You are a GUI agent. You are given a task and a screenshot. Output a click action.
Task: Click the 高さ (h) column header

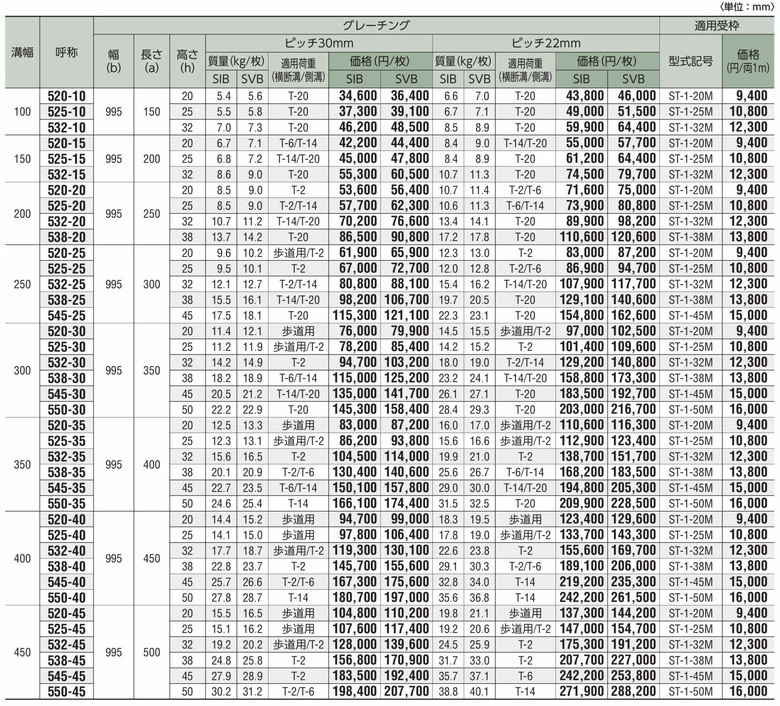pyautogui.click(x=187, y=61)
